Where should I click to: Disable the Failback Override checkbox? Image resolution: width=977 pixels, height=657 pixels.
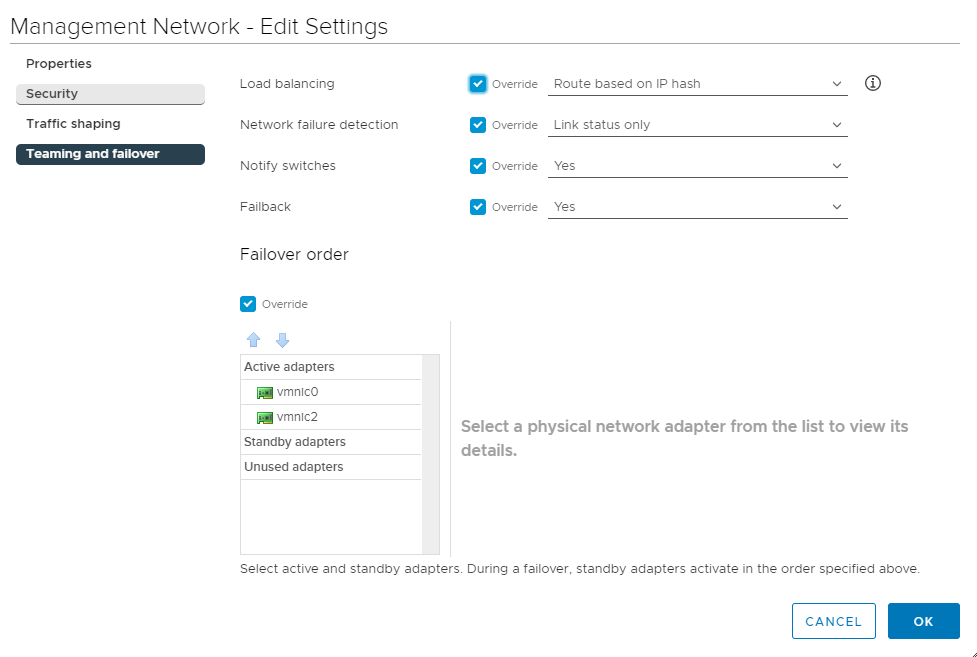coord(478,207)
